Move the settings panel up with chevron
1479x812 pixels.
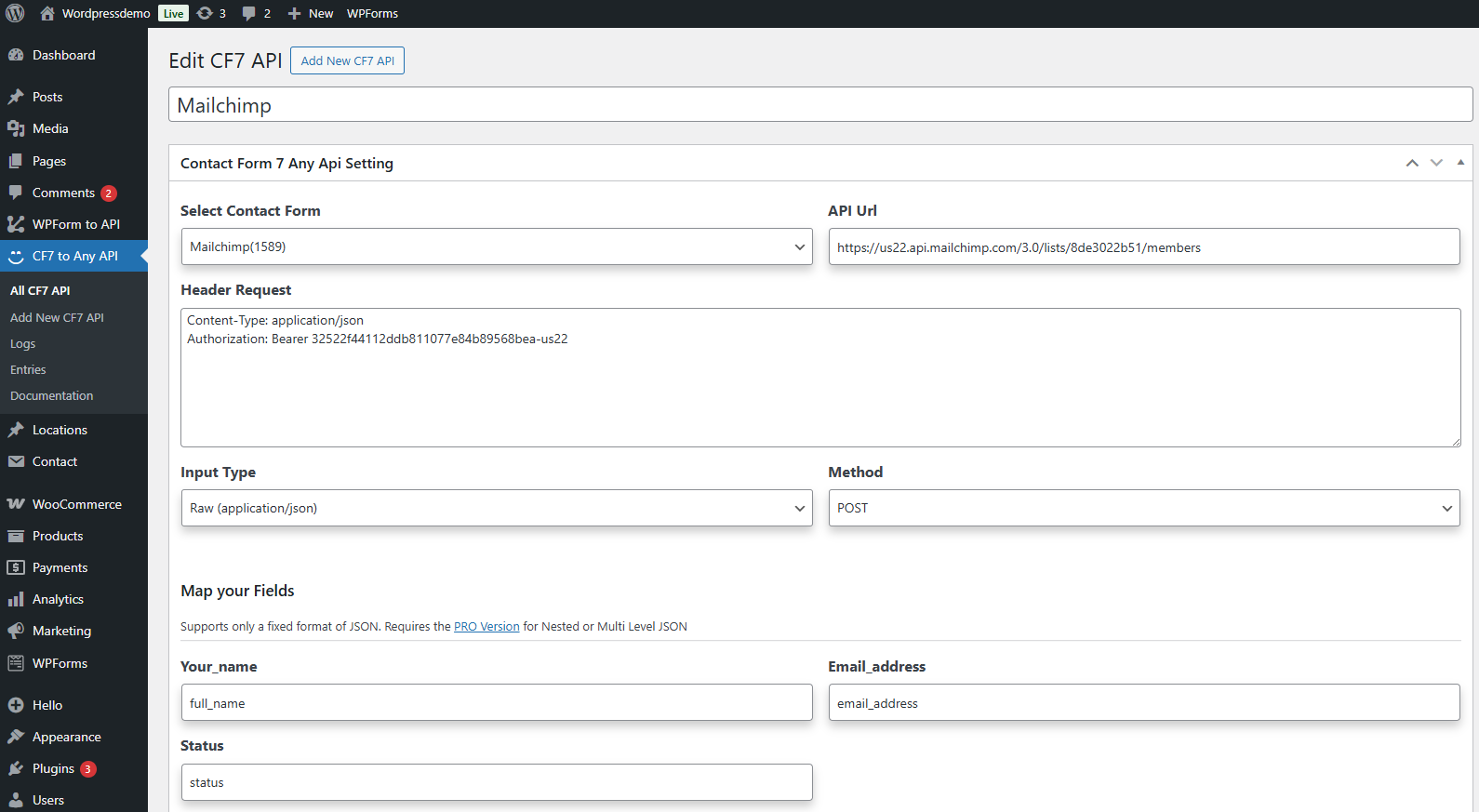click(1412, 163)
